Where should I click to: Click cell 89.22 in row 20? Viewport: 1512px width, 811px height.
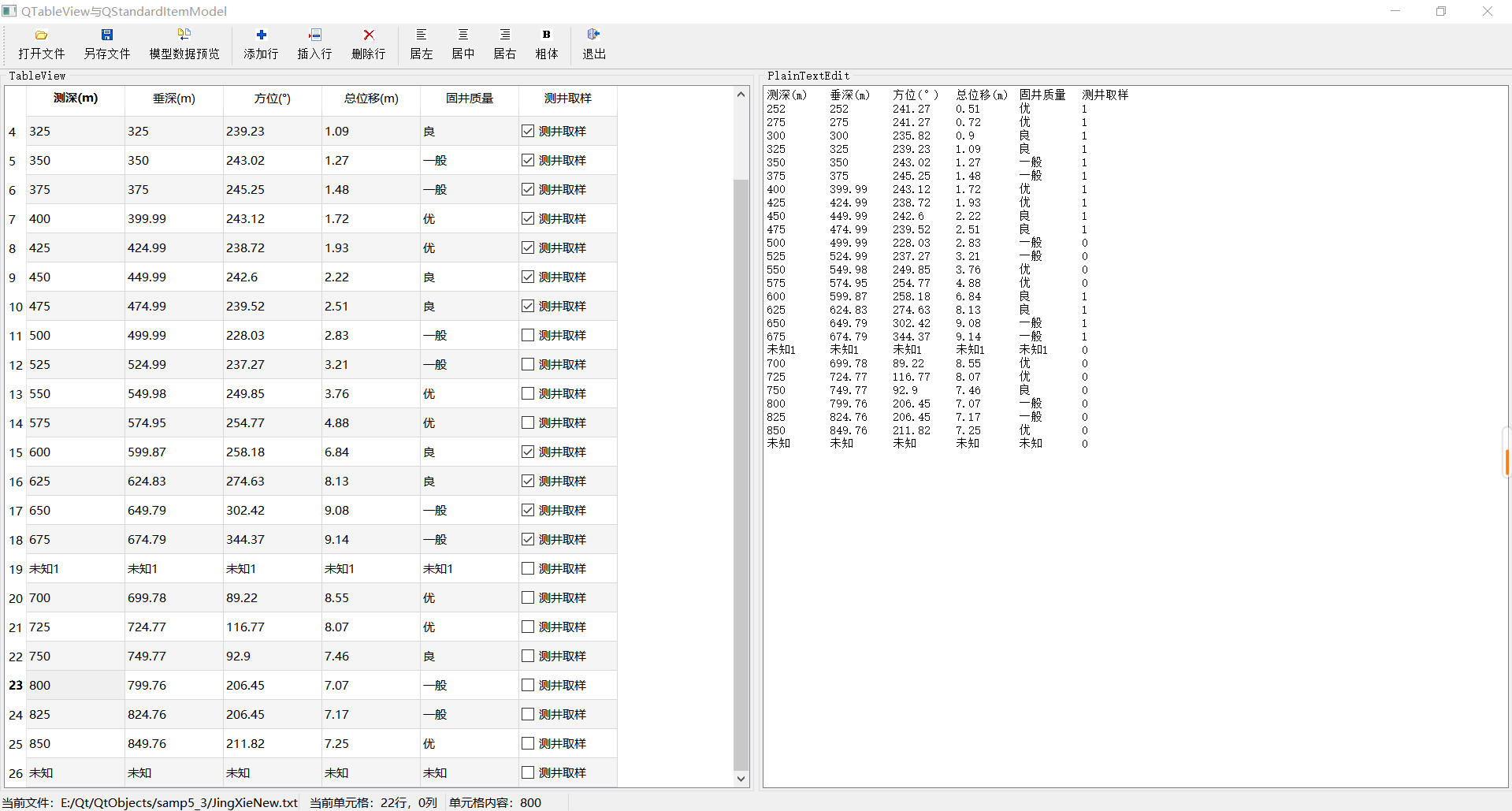pos(273,598)
